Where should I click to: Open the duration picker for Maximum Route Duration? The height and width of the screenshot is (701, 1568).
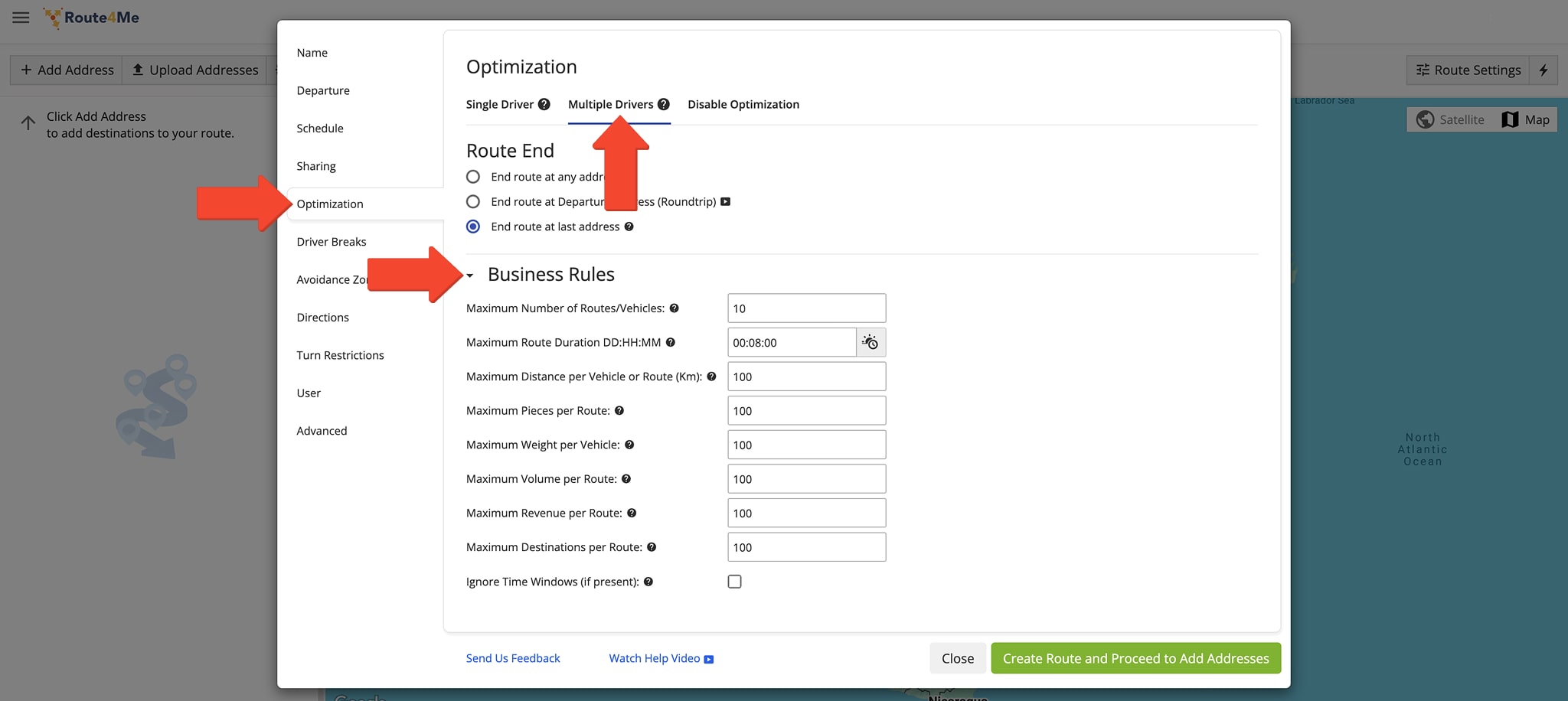point(871,342)
